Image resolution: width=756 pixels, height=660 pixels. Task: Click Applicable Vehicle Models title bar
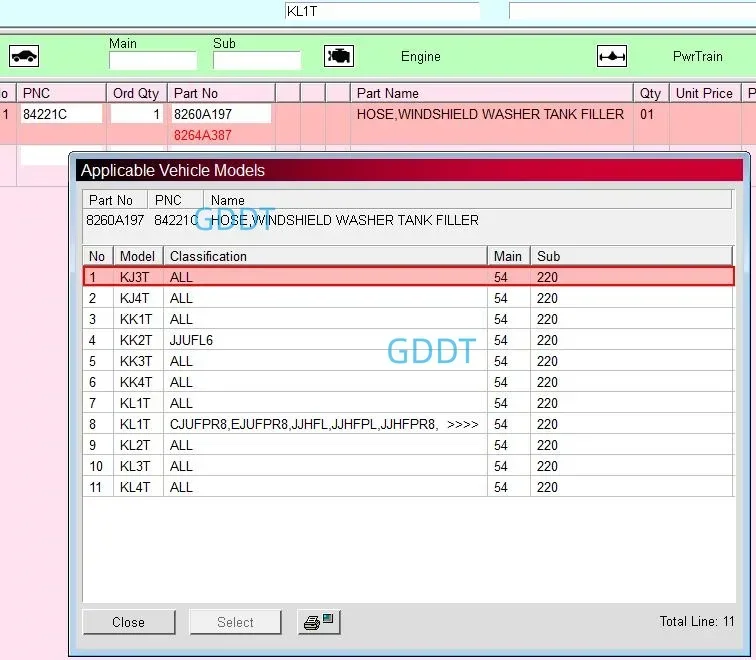tap(409, 170)
